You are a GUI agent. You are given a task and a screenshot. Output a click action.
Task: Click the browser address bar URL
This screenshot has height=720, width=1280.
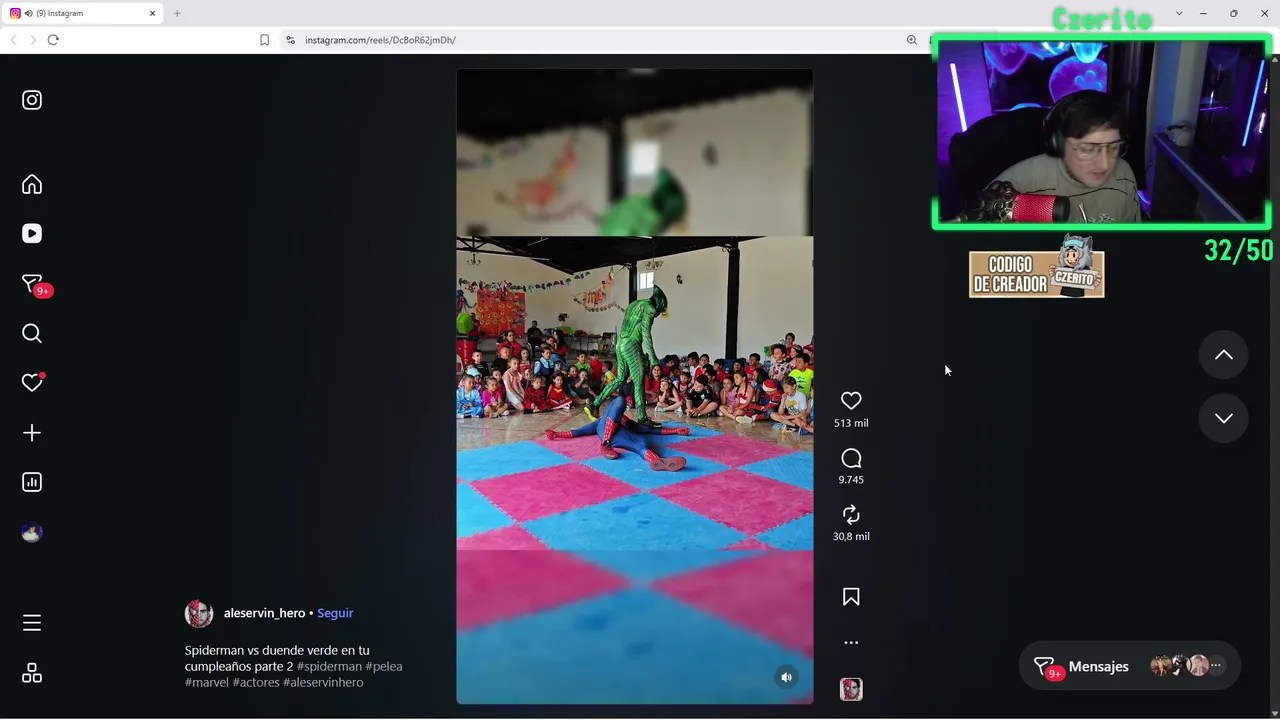pos(380,40)
